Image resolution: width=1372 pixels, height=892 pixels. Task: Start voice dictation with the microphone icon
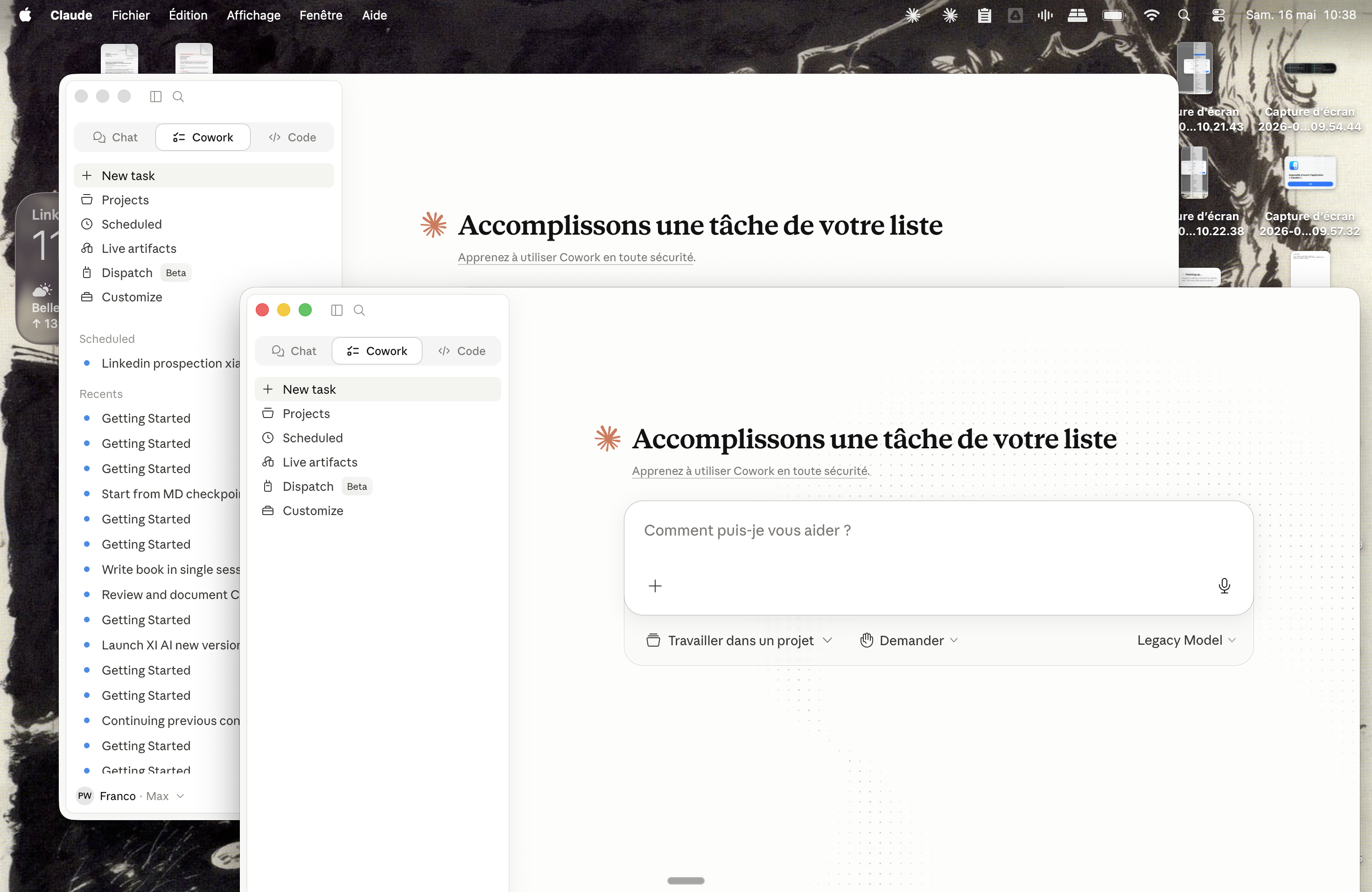tap(1225, 585)
